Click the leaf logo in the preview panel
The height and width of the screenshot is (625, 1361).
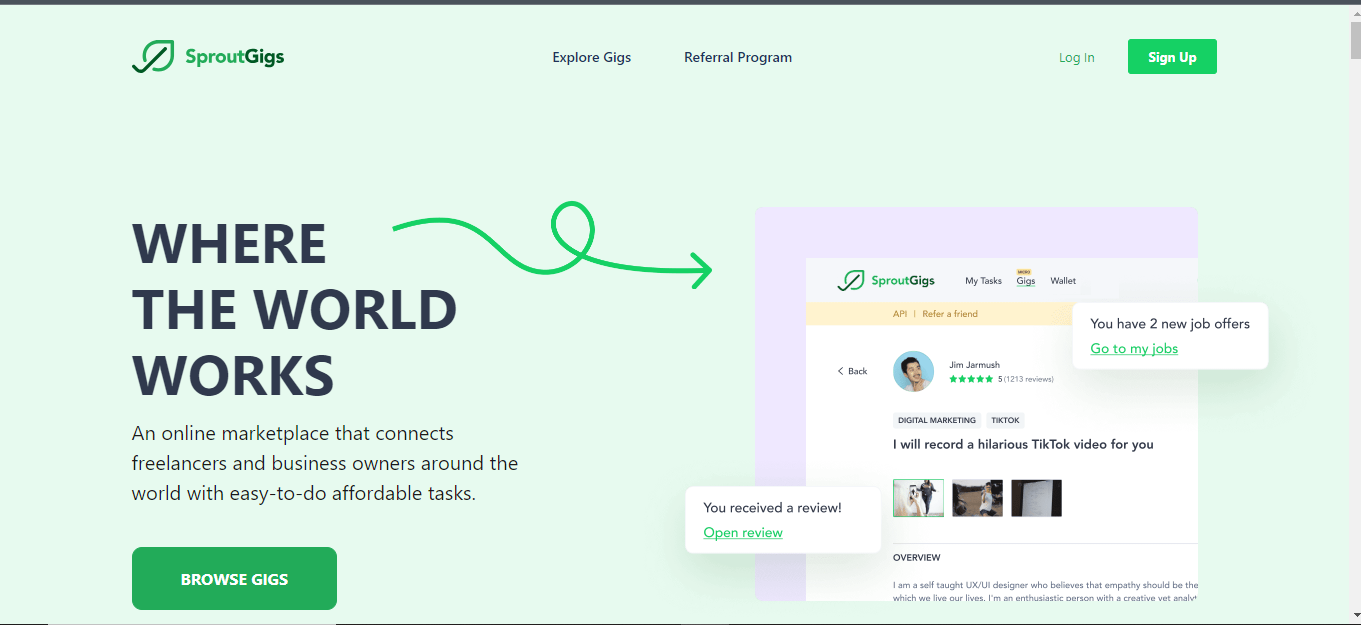click(851, 281)
